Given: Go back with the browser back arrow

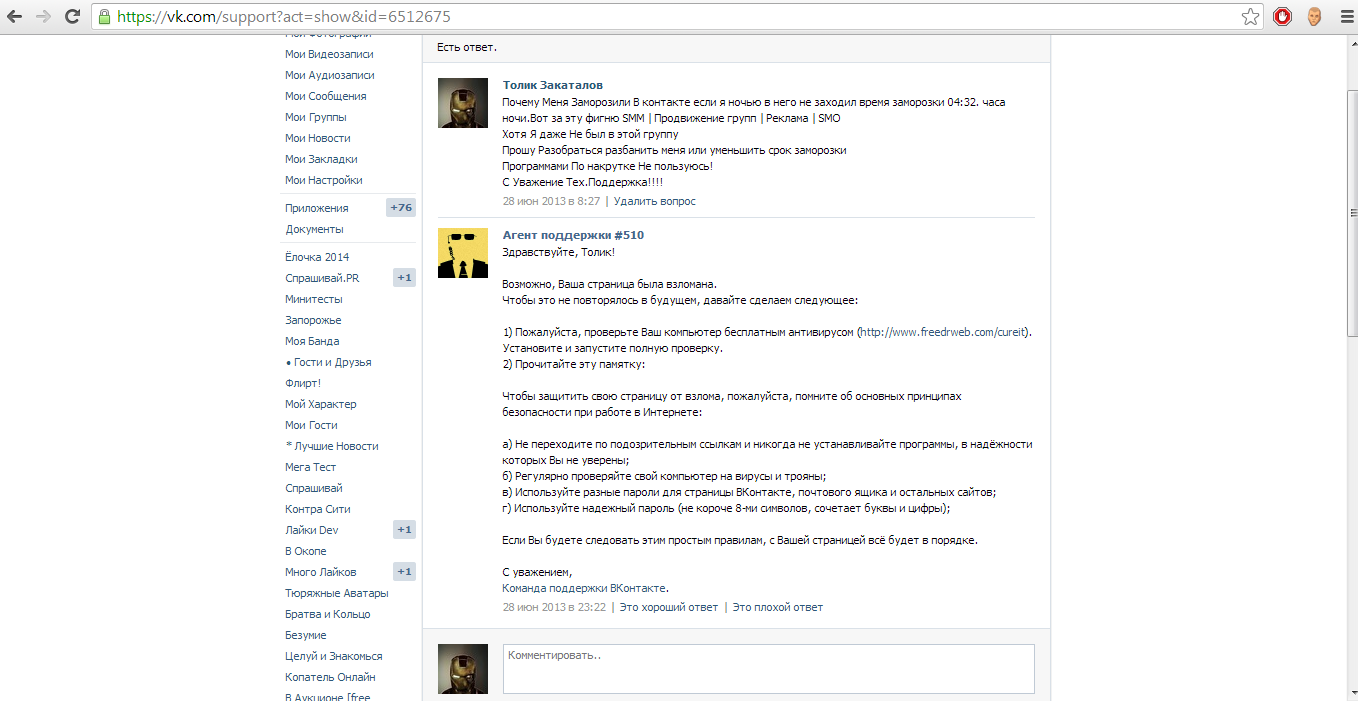Looking at the screenshot, I should point(15,16).
